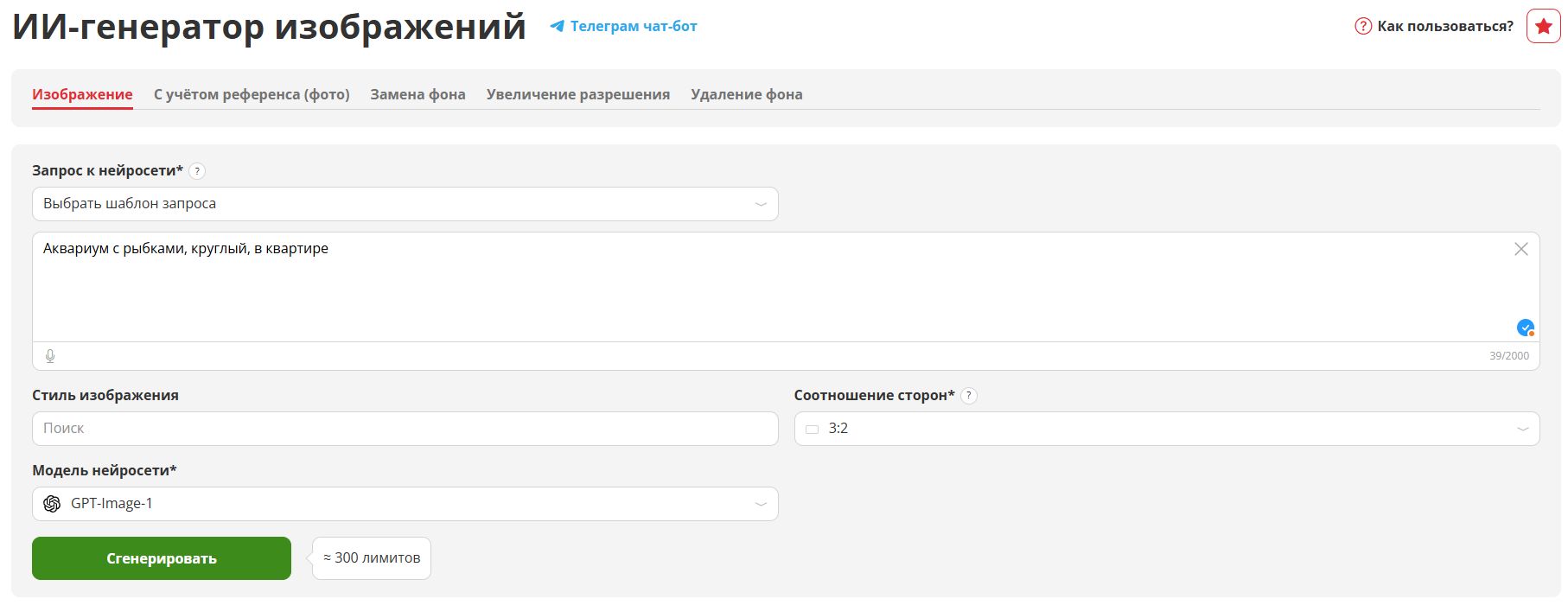Click the microphone voice input icon
Screen dimensions: 1568x605
click(50, 356)
